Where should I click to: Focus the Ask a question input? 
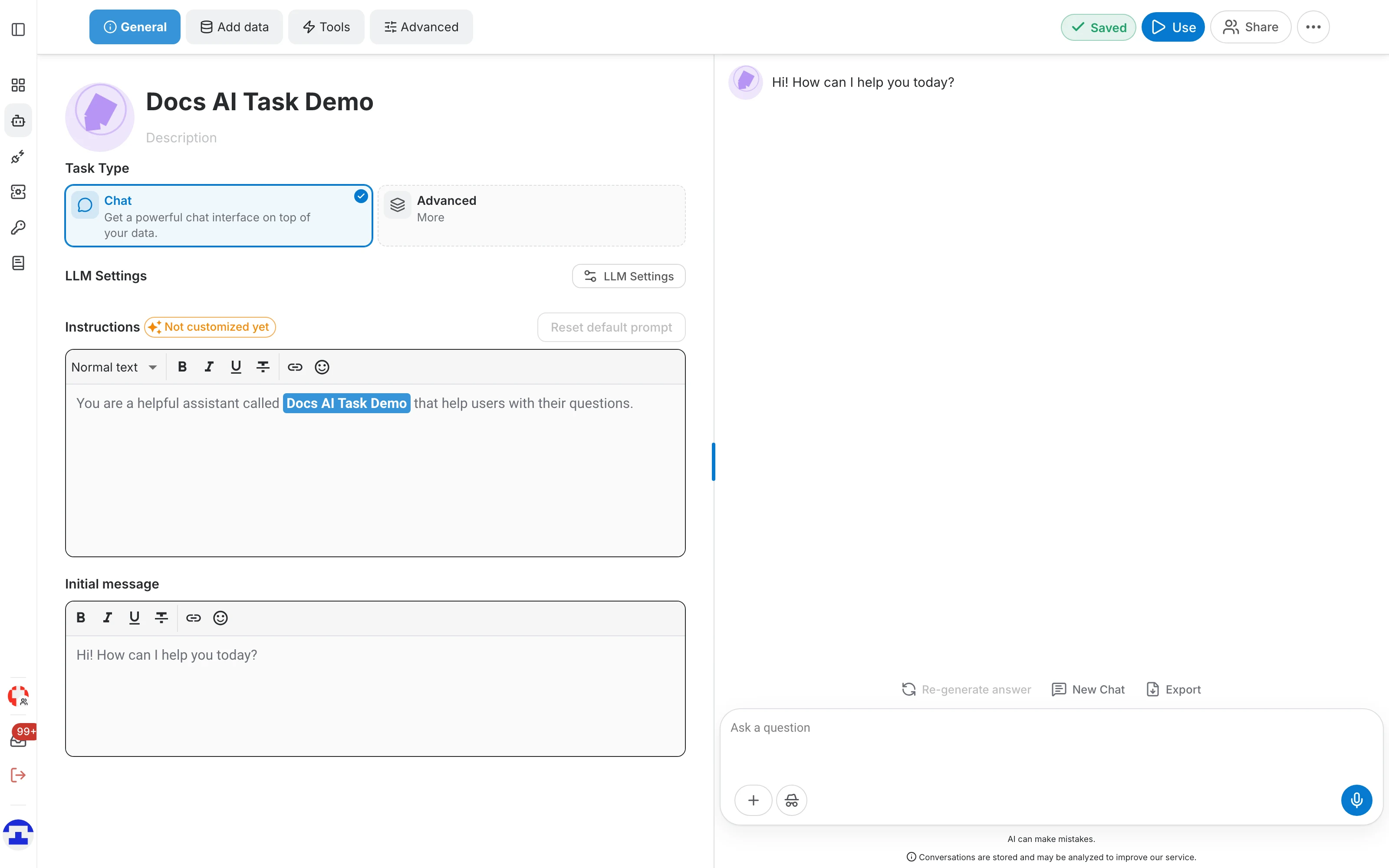click(1050, 728)
